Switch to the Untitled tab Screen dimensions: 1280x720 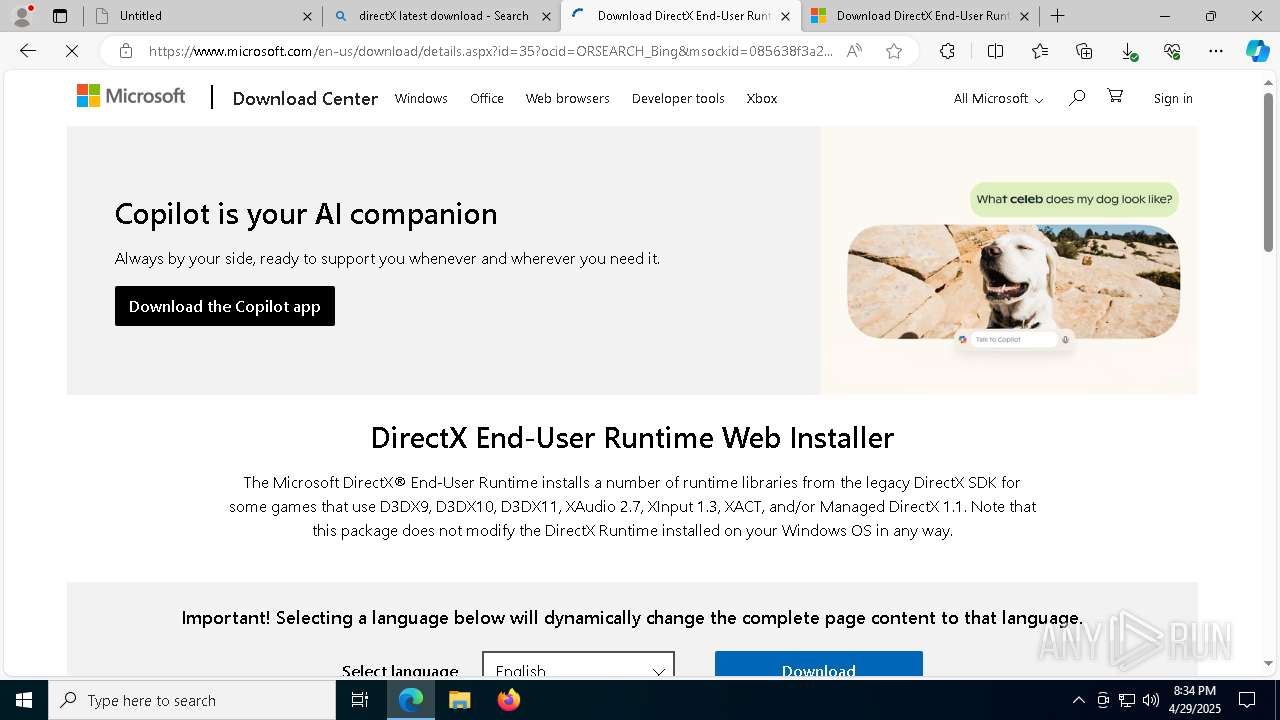point(202,16)
